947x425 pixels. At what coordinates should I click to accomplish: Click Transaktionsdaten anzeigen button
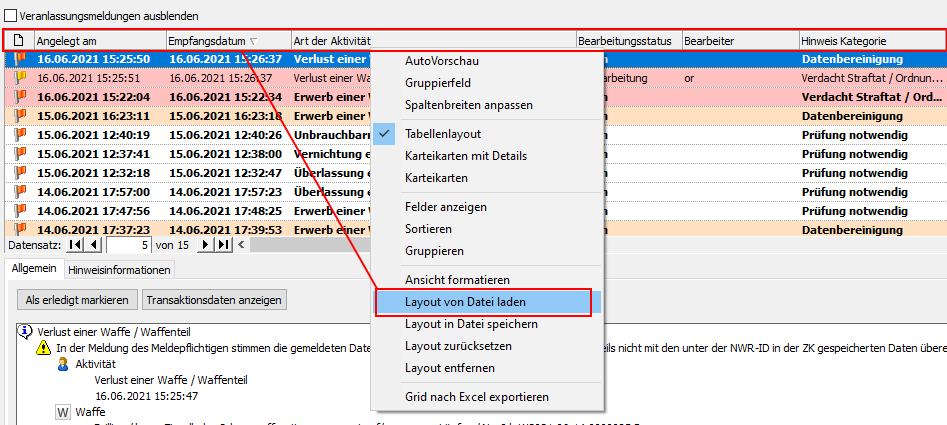pyautogui.click(x=215, y=300)
